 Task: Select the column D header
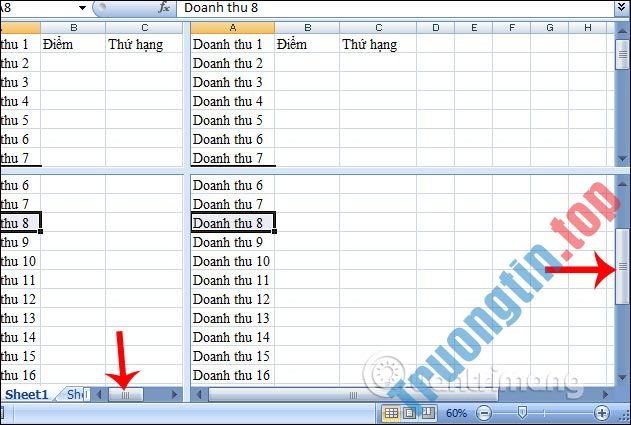[x=435, y=28]
